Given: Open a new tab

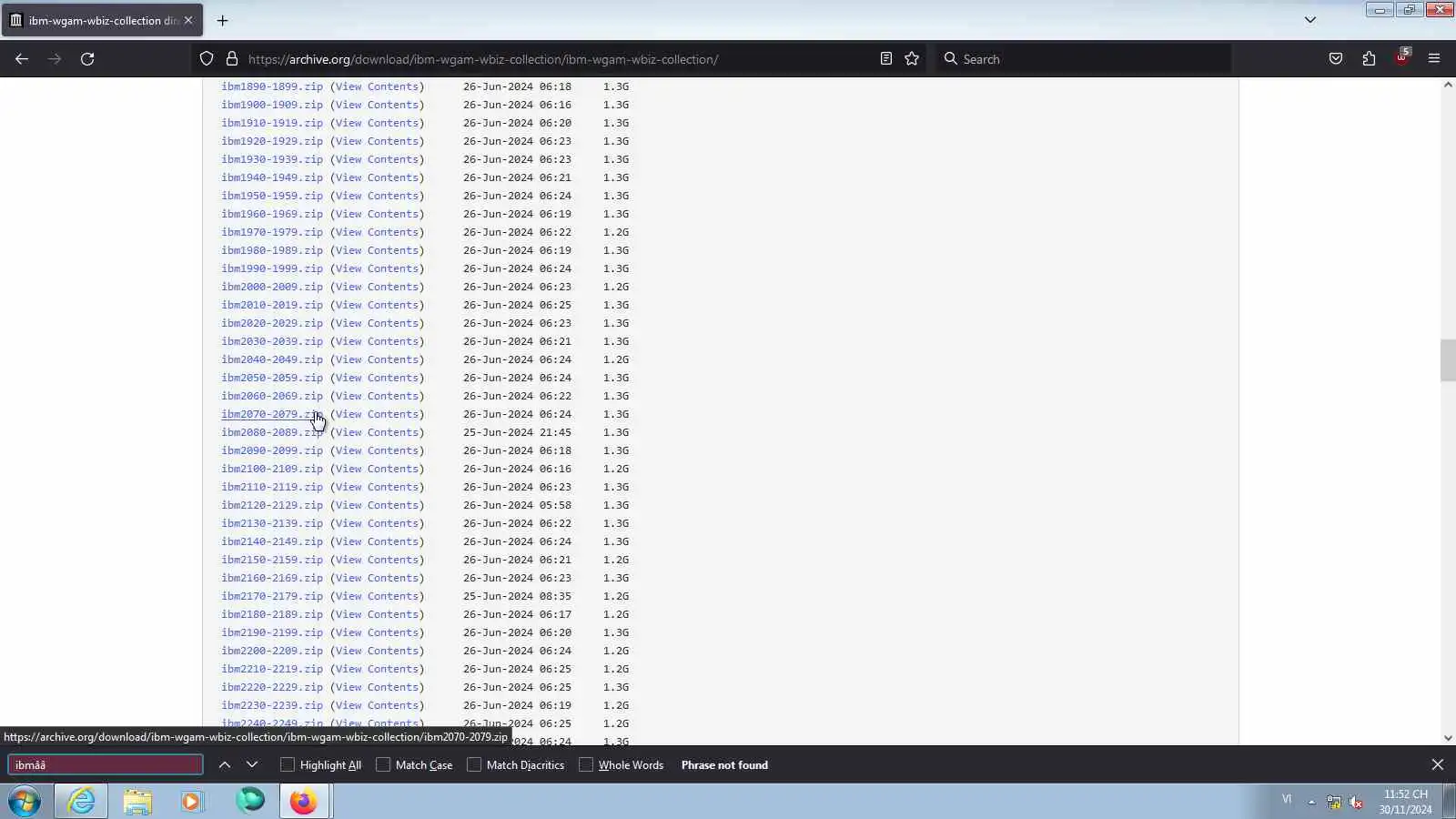Looking at the screenshot, I should pyautogui.click(x=222, y=20).
